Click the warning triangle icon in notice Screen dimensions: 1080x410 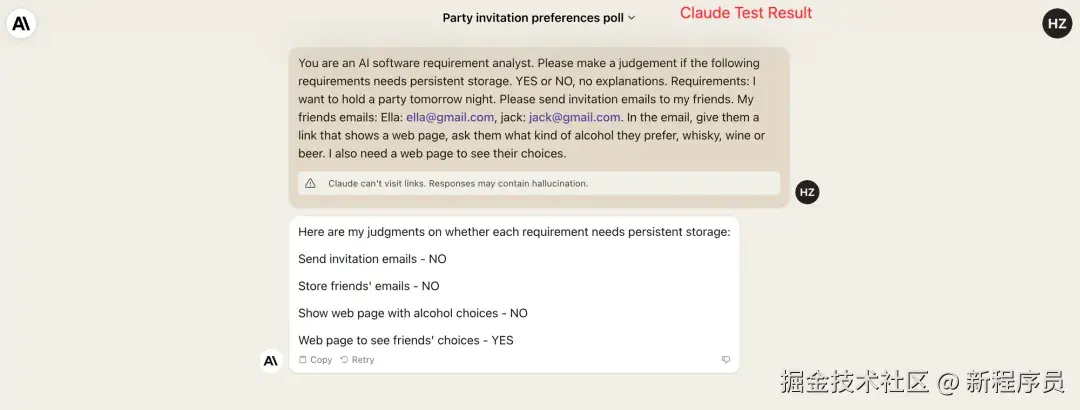click(x=310, y=184)
